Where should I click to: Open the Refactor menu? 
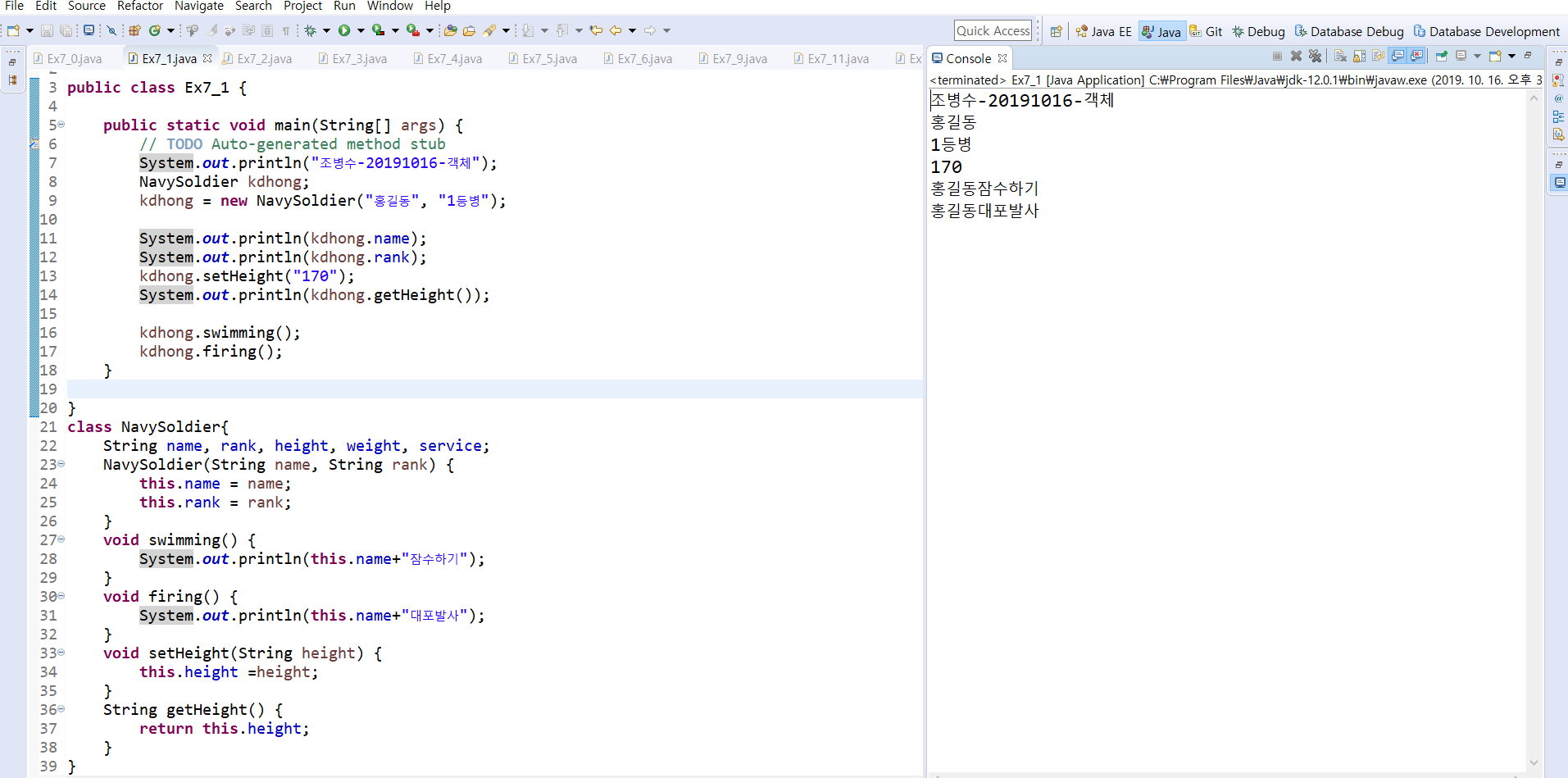(140, 6)
